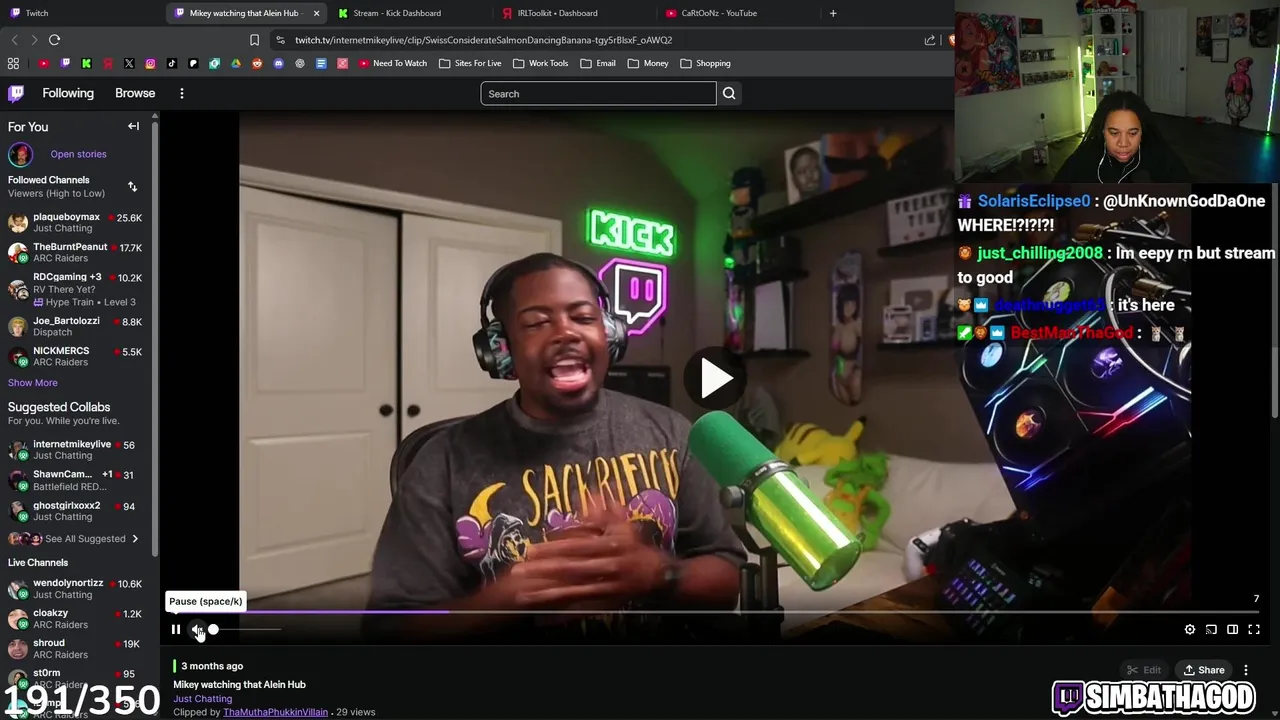This screenshot has height=720, width=1280.
Task: Open cloakzy live channel
Action: [x=75, y=618]
